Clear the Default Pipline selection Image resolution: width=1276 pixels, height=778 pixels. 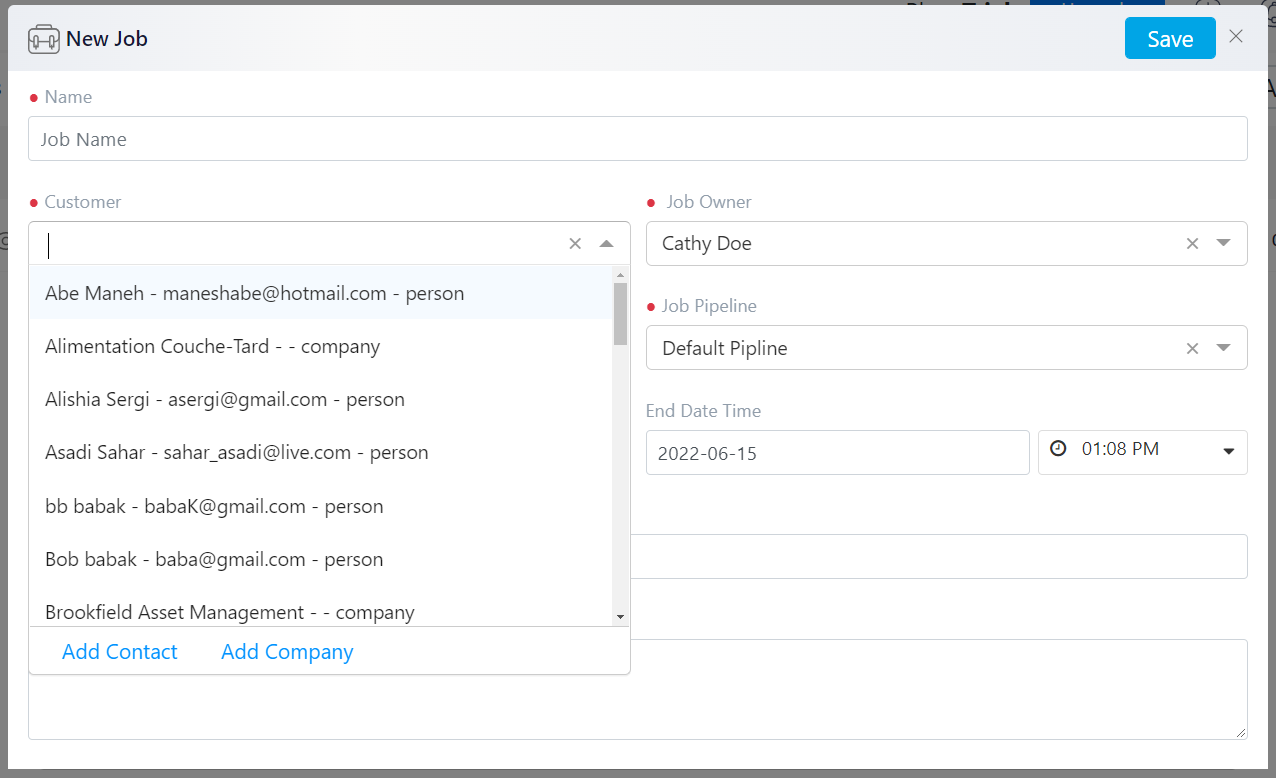coord(1192,348)
